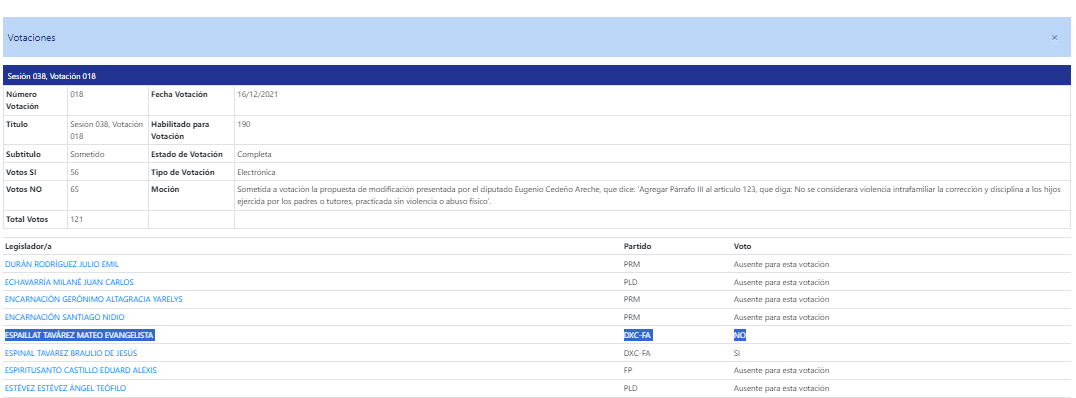Image resolution: width=1076 pixels, height=398 pixels.
Task: Click the Voto column header
Action: pos(742,246)
